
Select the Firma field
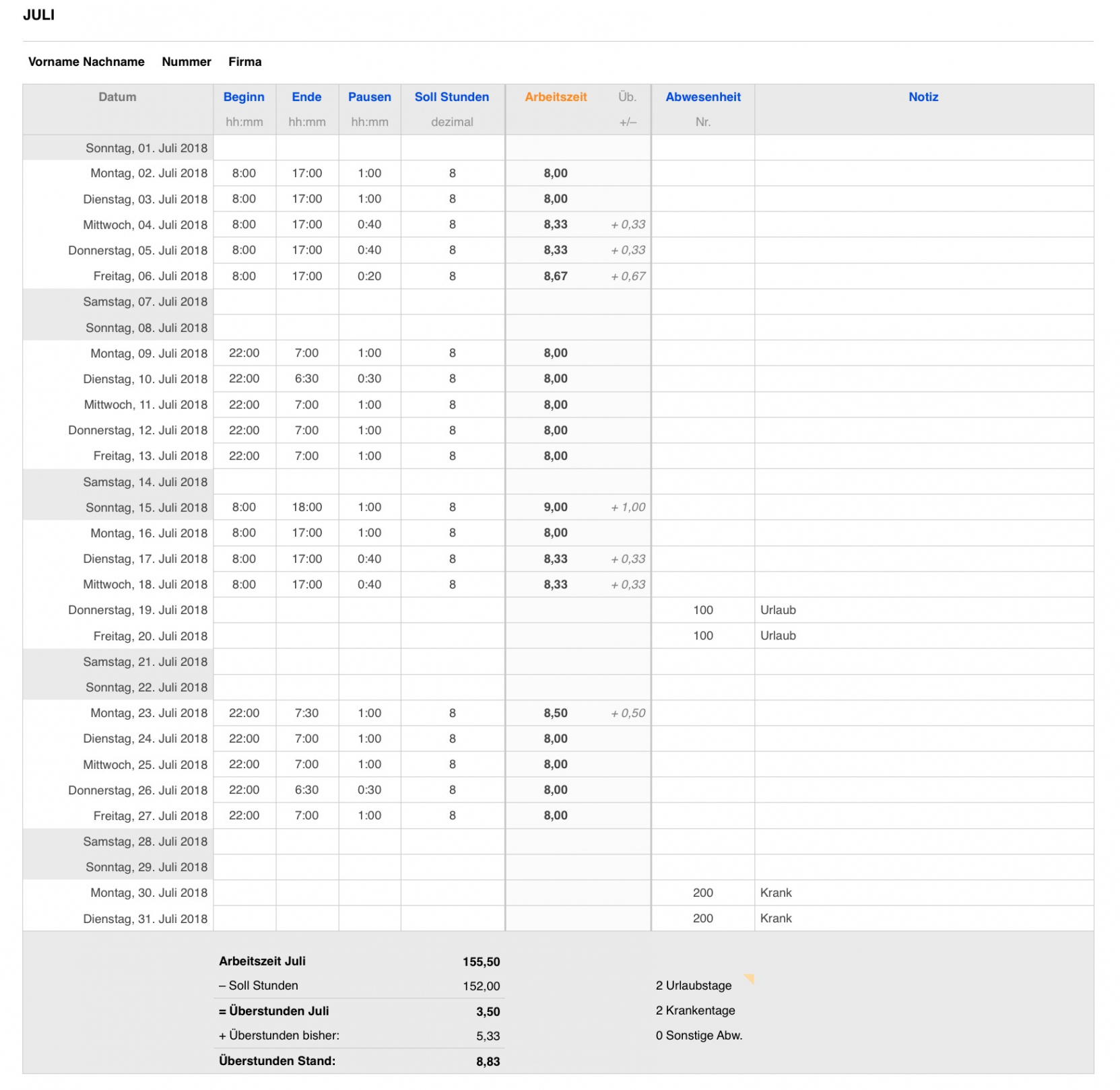tap(244, 62)
